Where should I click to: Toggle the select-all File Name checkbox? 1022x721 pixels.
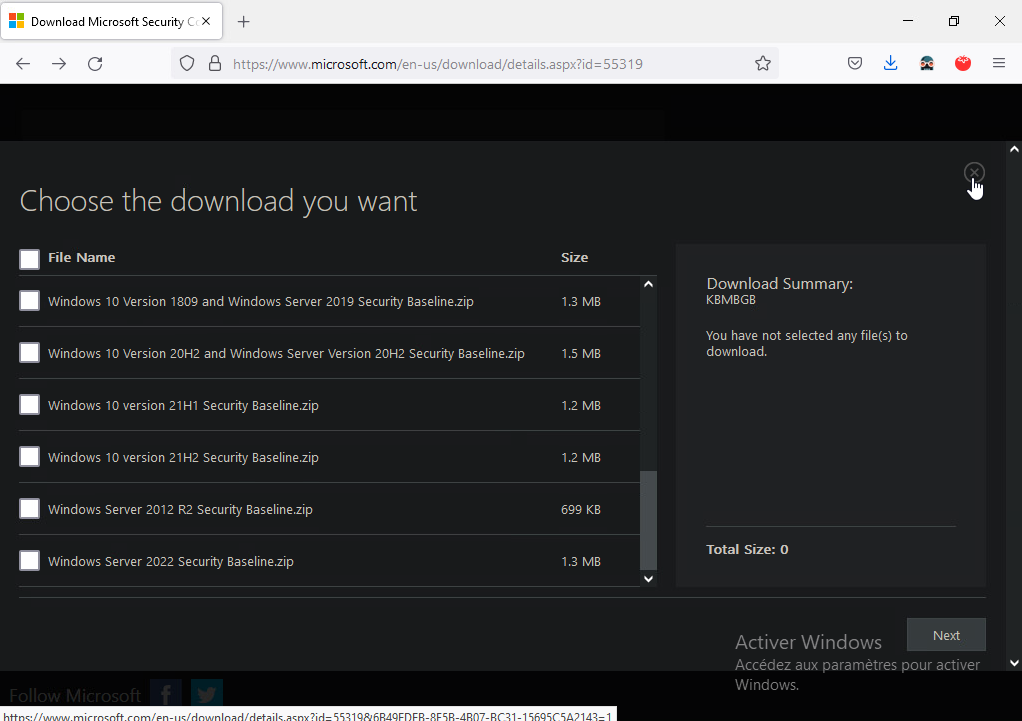(x=30, y=259)
